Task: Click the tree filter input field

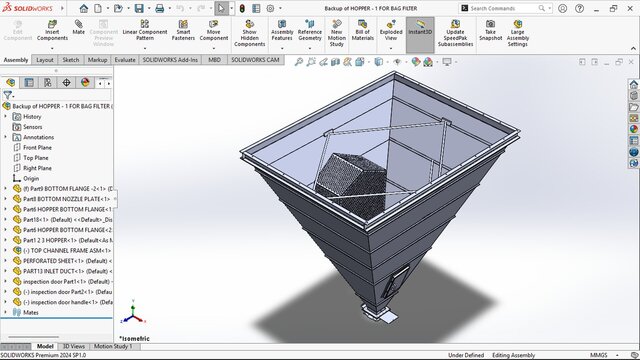Action: coord(62,95)
